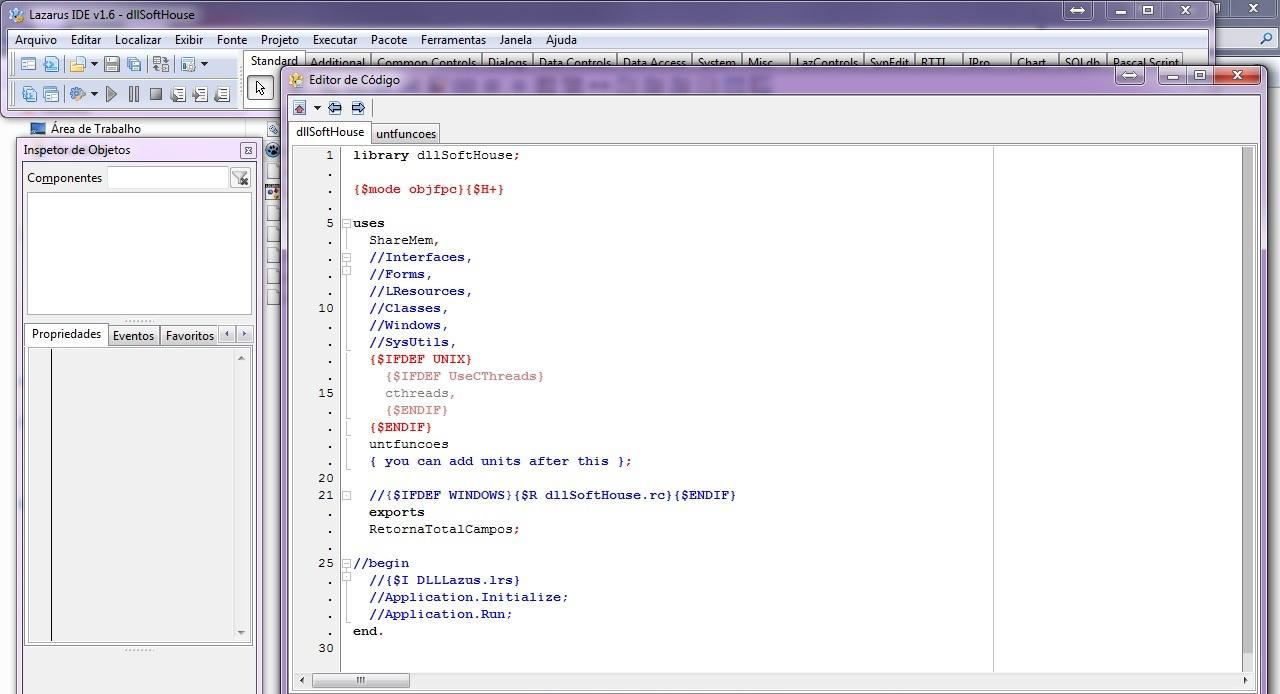The width and height of the screenshot is (1280, 694).
Task: Click the Step Over debug icon
Action: [x=200, y=94]
